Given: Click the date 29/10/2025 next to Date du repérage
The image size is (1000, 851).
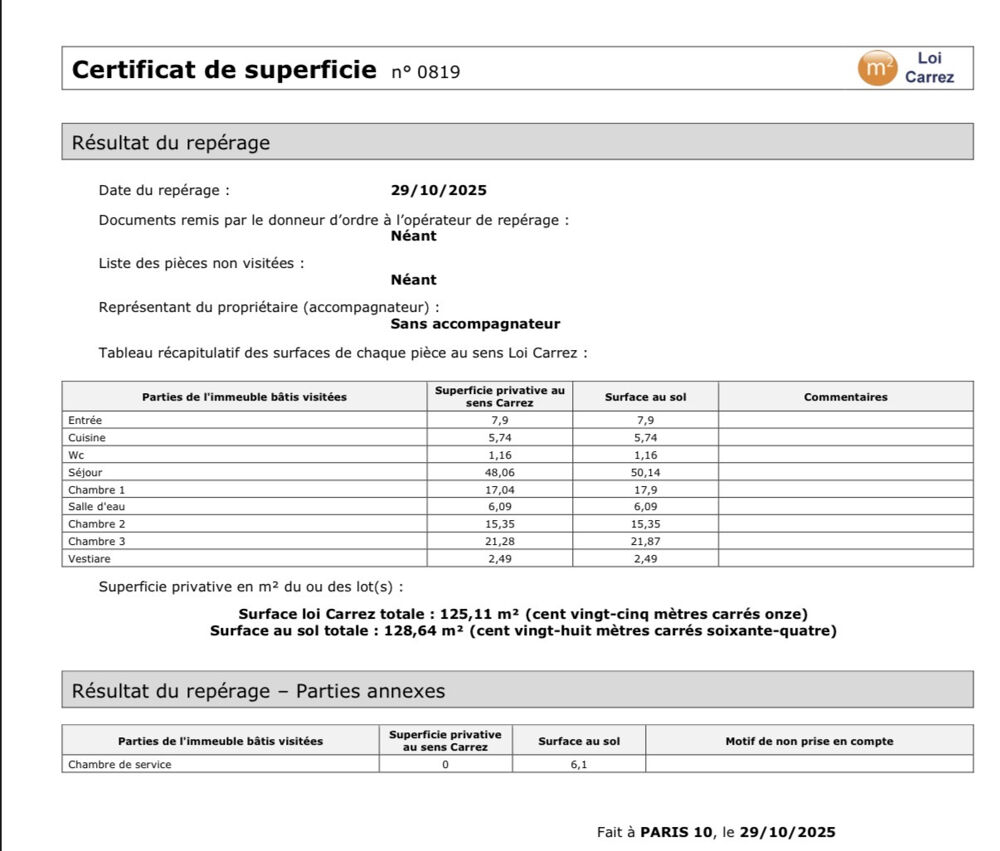Looking at the screenshot, I should click(x=438, y=189).
